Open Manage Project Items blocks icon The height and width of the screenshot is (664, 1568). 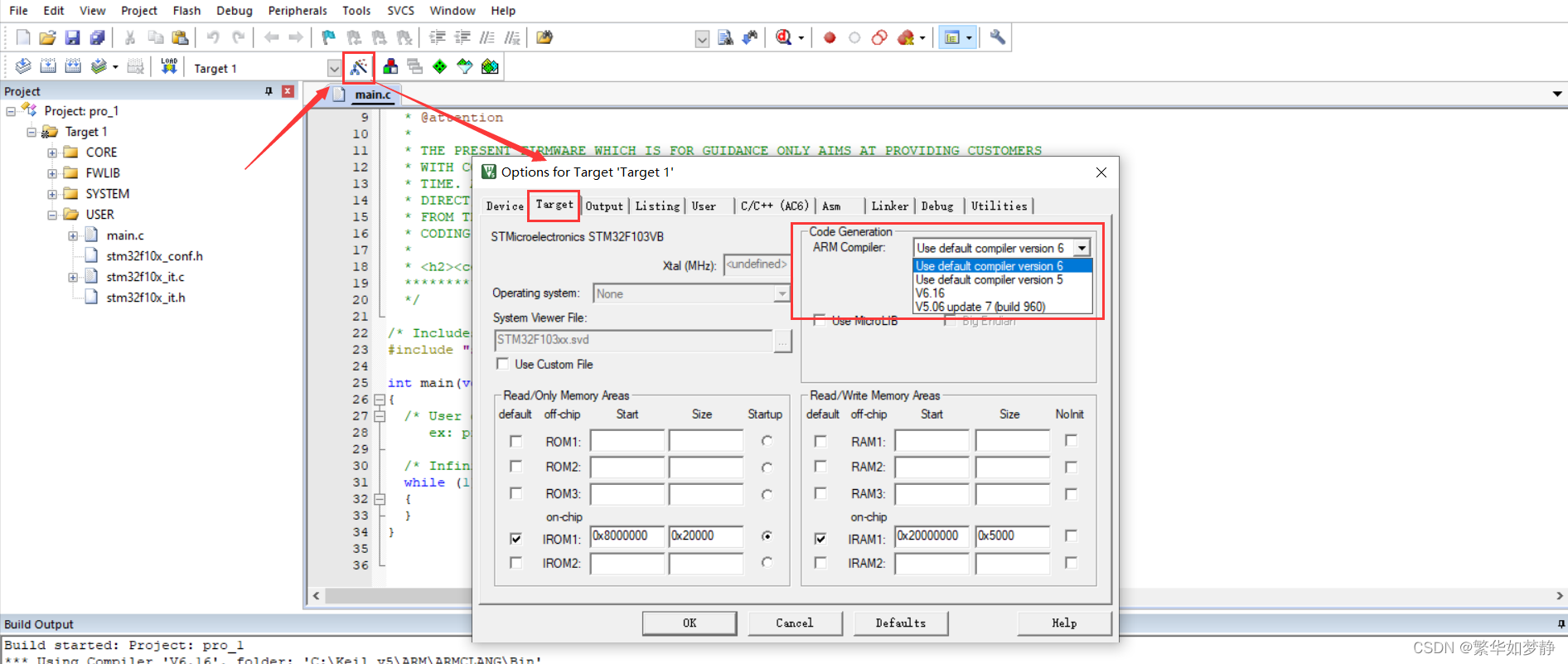[390, 66]
